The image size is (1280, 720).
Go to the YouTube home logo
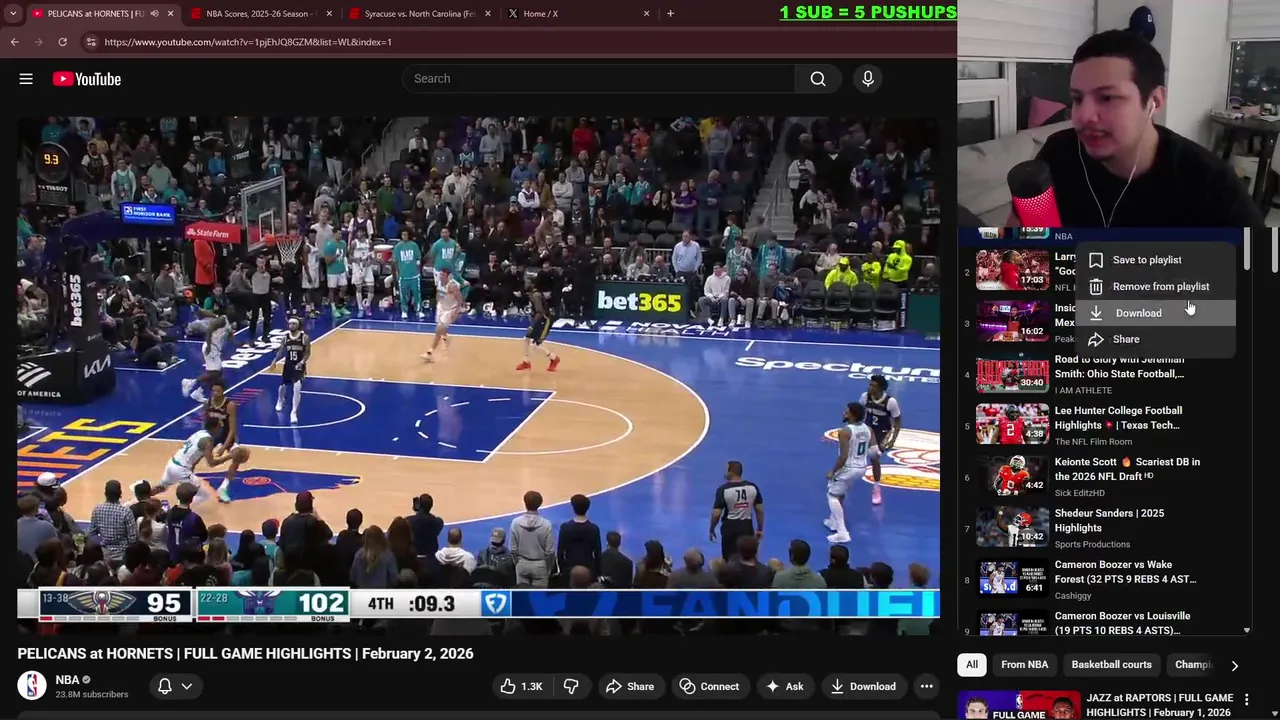(x=87, y=79)
